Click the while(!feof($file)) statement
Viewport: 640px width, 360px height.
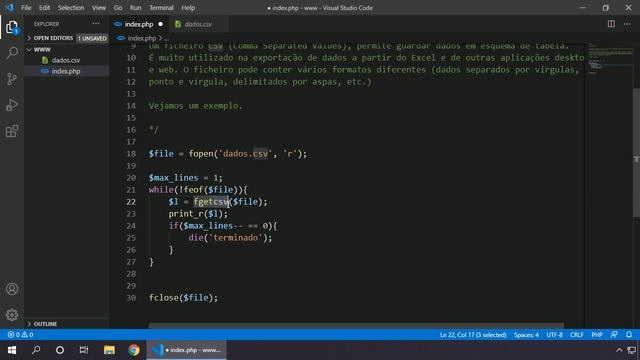tap(198, 190)
